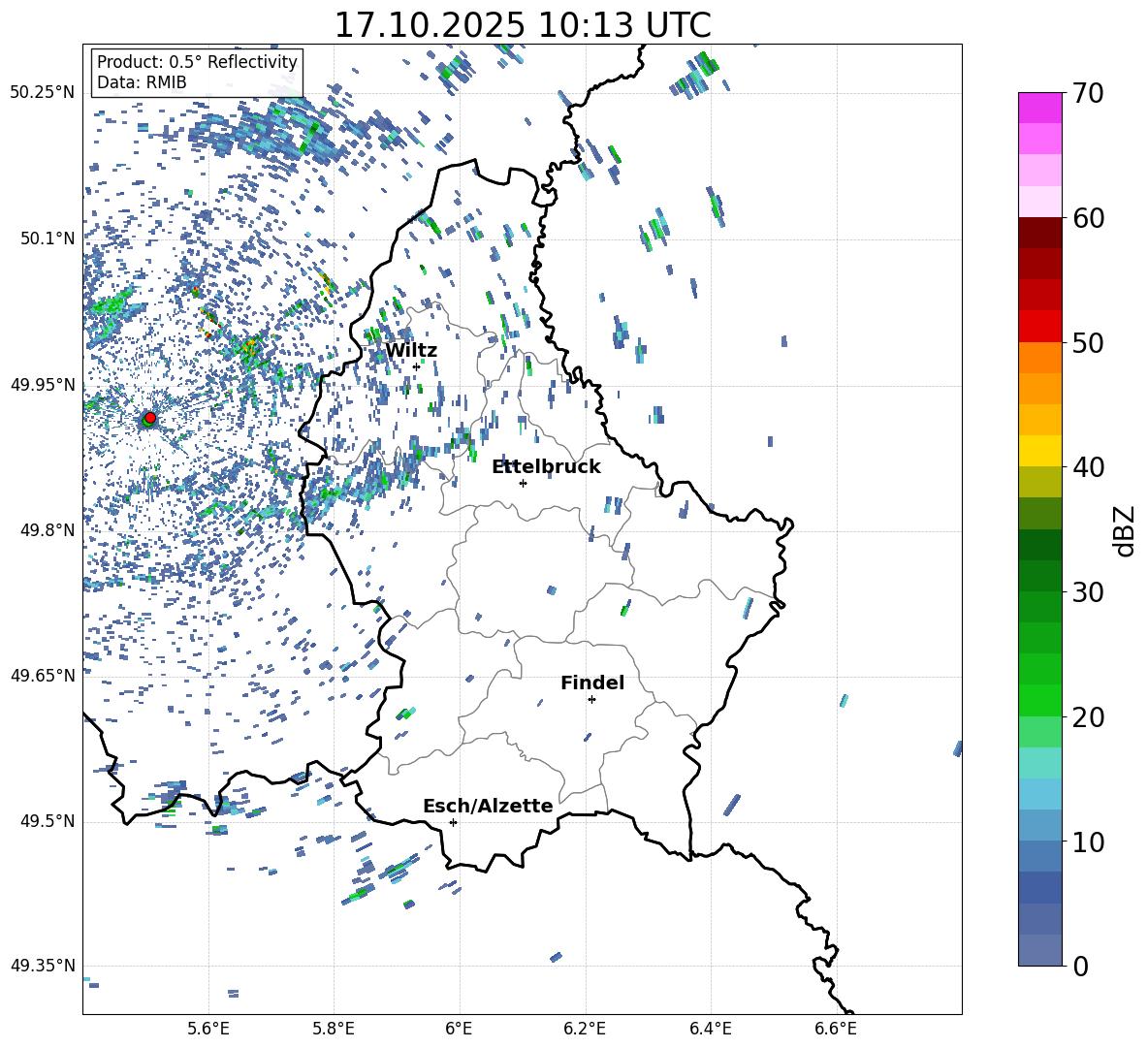
Task: Select the Wiltz city label
Action: (x=411, y=351)
